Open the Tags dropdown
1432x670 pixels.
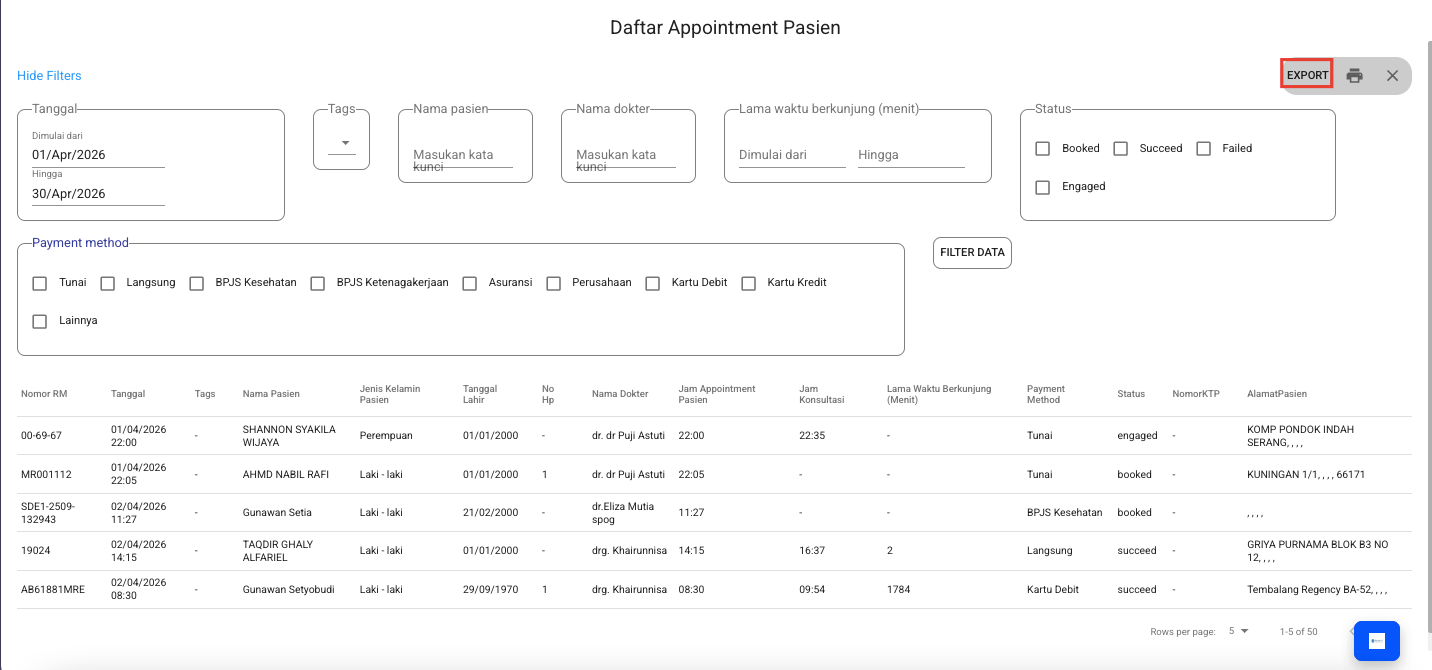coord(342,144)
